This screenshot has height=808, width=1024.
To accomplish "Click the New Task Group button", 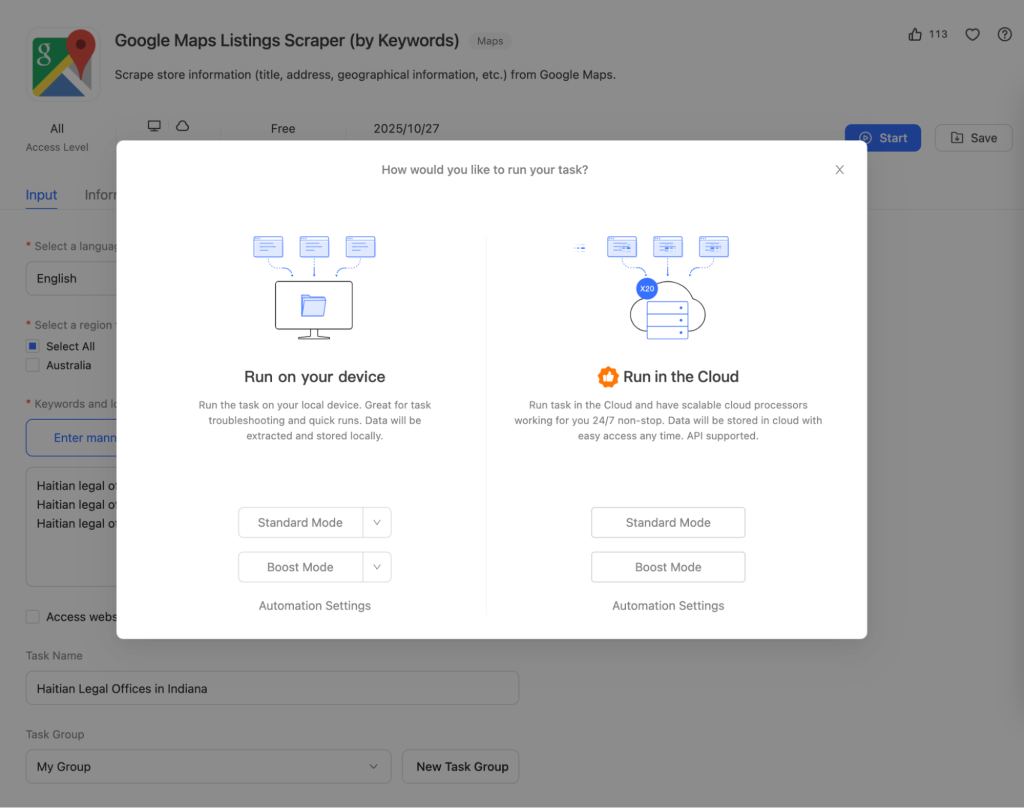I will click(460, 766).
